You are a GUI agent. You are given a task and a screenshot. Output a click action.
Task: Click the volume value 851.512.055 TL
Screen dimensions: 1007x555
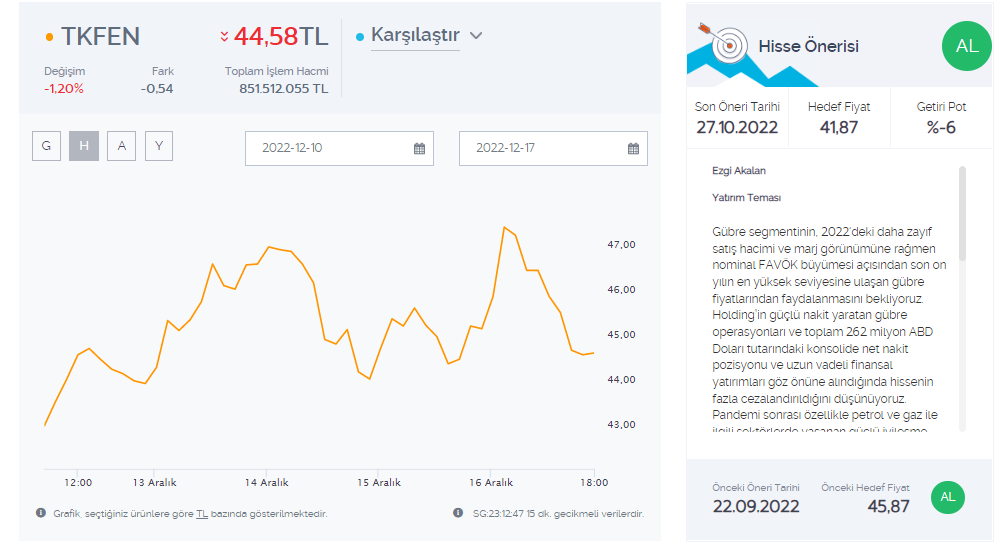click(283, 89)
